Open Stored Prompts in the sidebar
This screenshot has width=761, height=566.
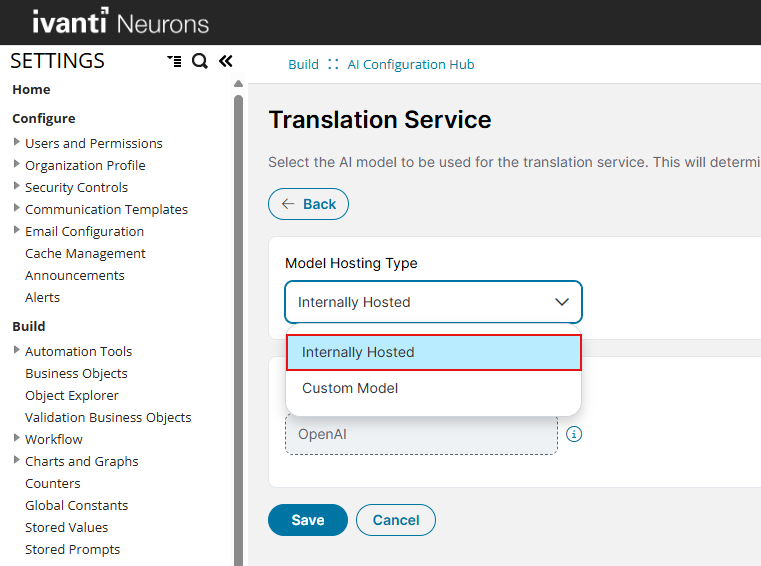coord(72,549)
